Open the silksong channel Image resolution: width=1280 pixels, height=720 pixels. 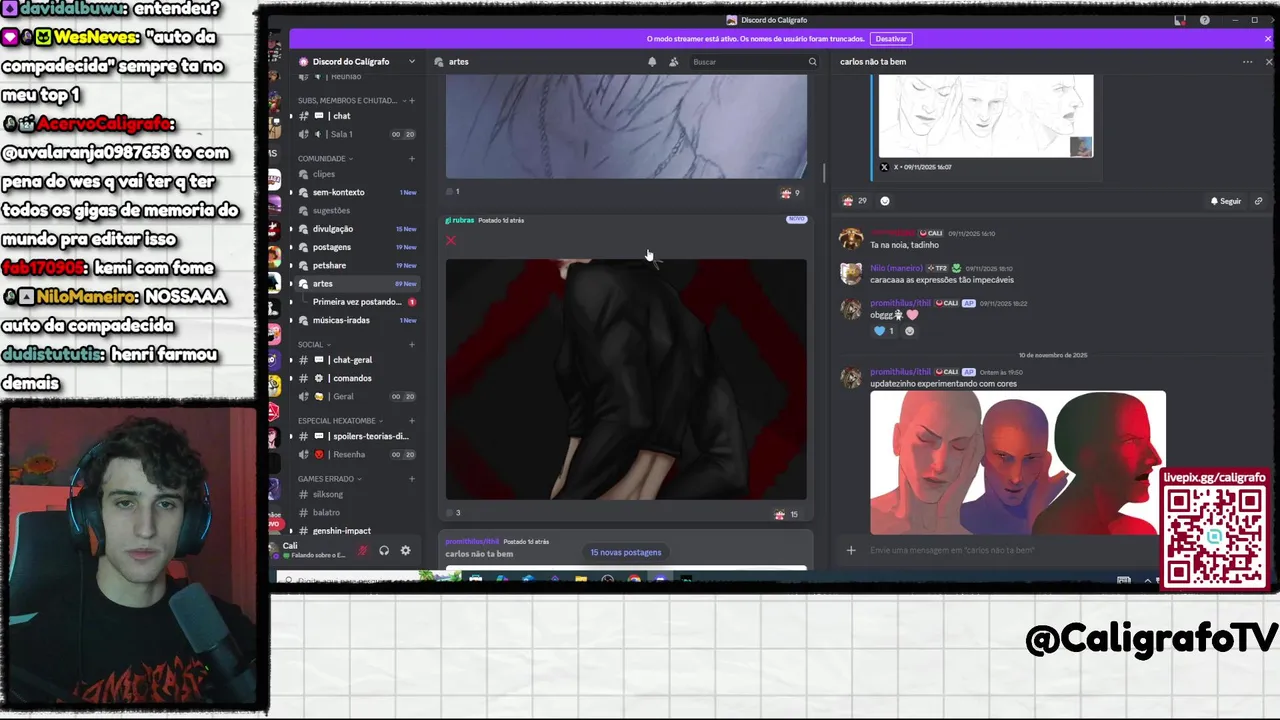(355, 494)
